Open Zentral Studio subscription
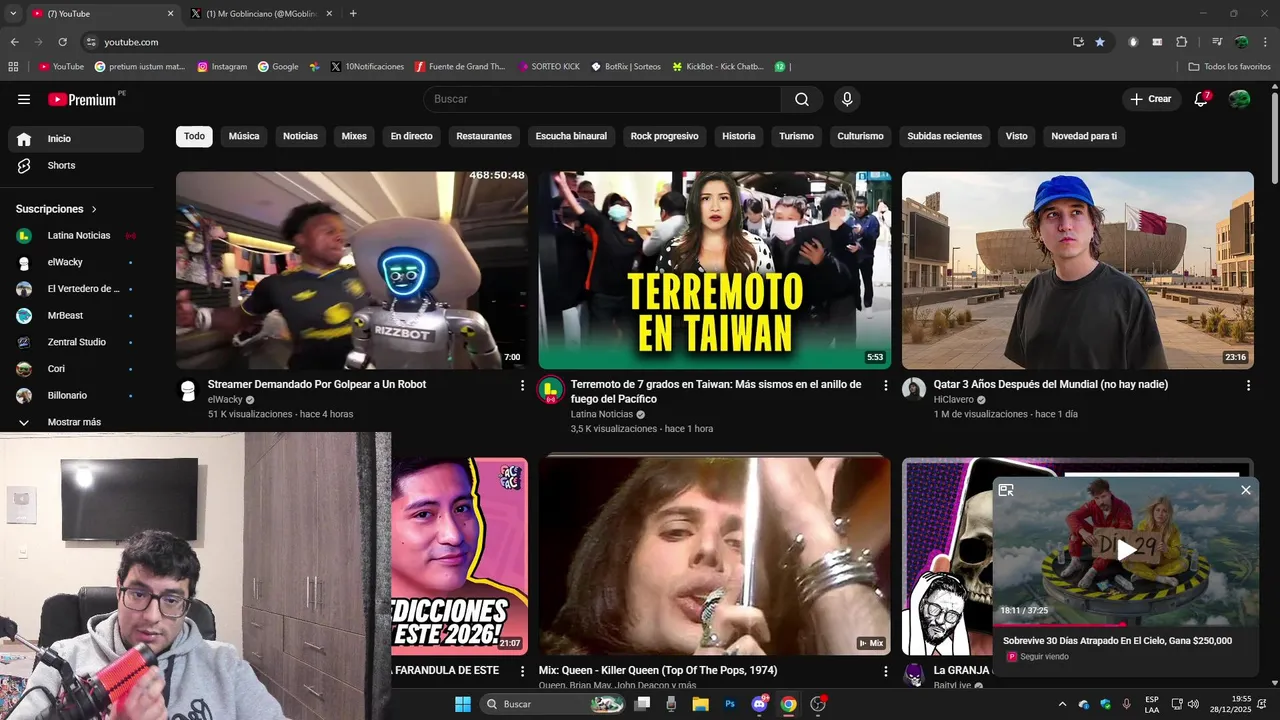The width and height of the screenshot is (1280, 720). (76, 342)
